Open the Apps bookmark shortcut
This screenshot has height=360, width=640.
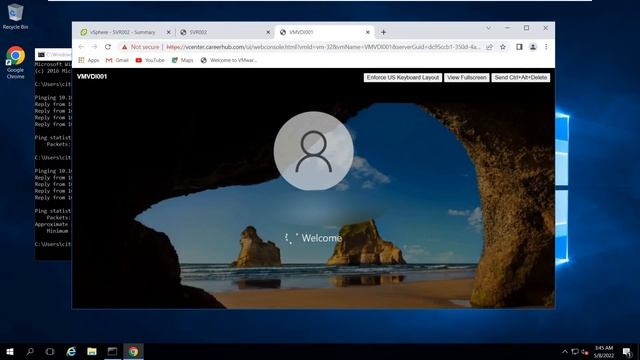(89, 60)
